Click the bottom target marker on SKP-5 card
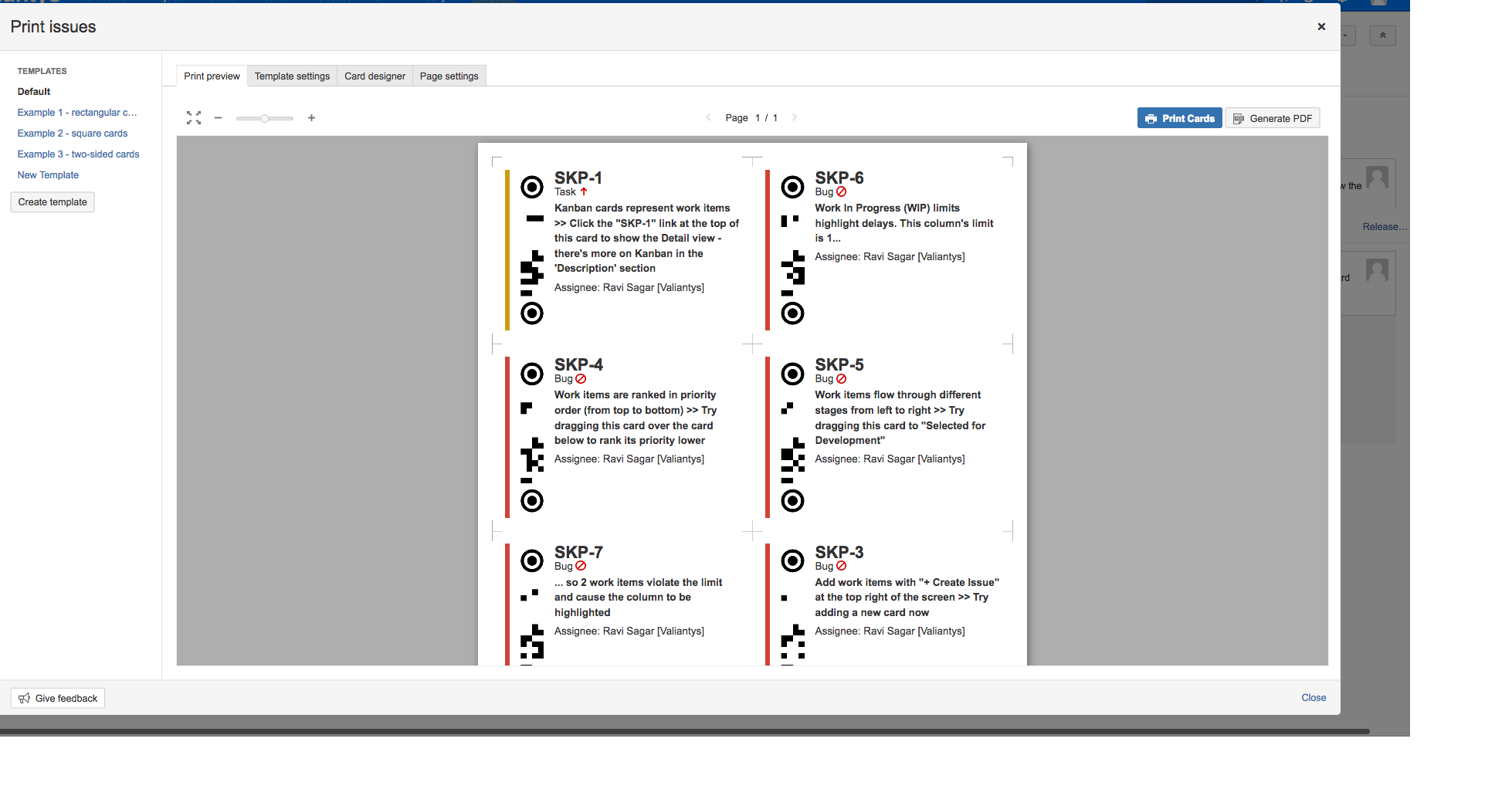Viewport: 1512px width, 806px height. coord(792,501)
